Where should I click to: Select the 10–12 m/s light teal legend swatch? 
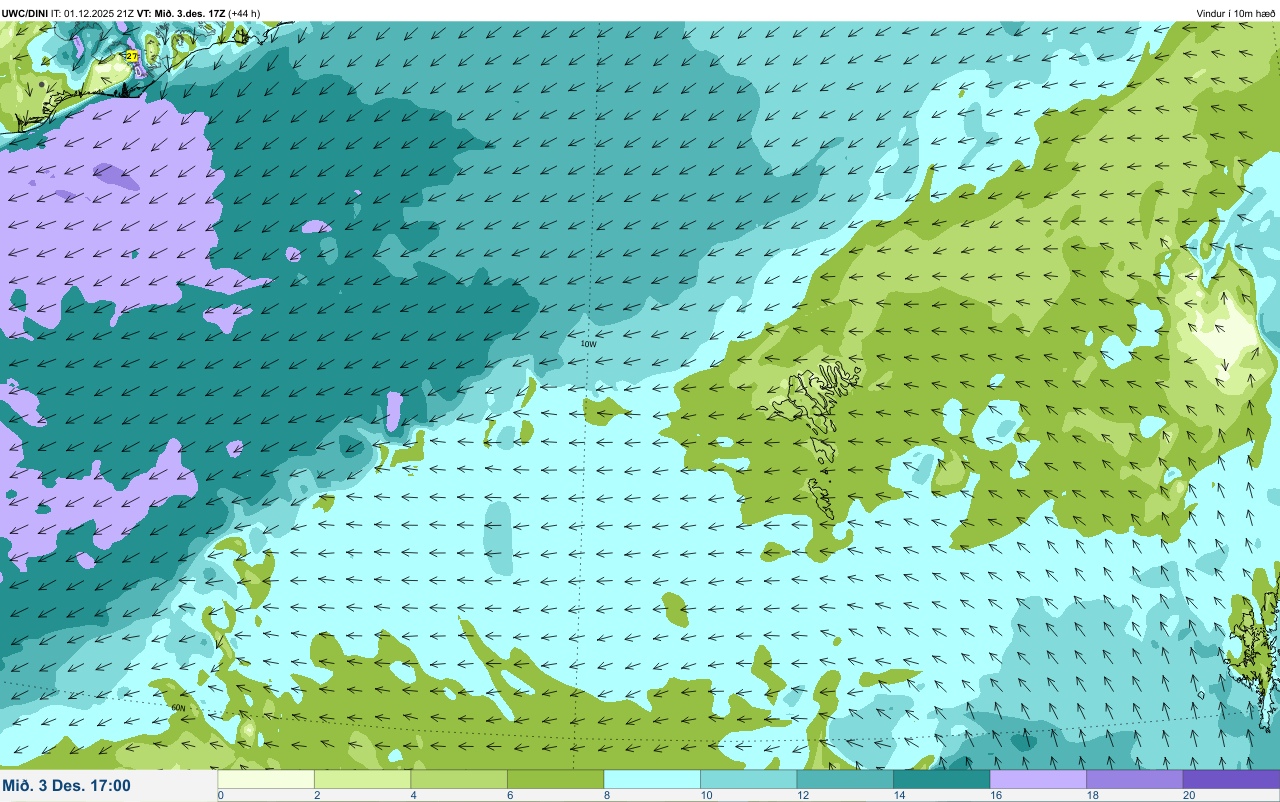tap(748, 779)
